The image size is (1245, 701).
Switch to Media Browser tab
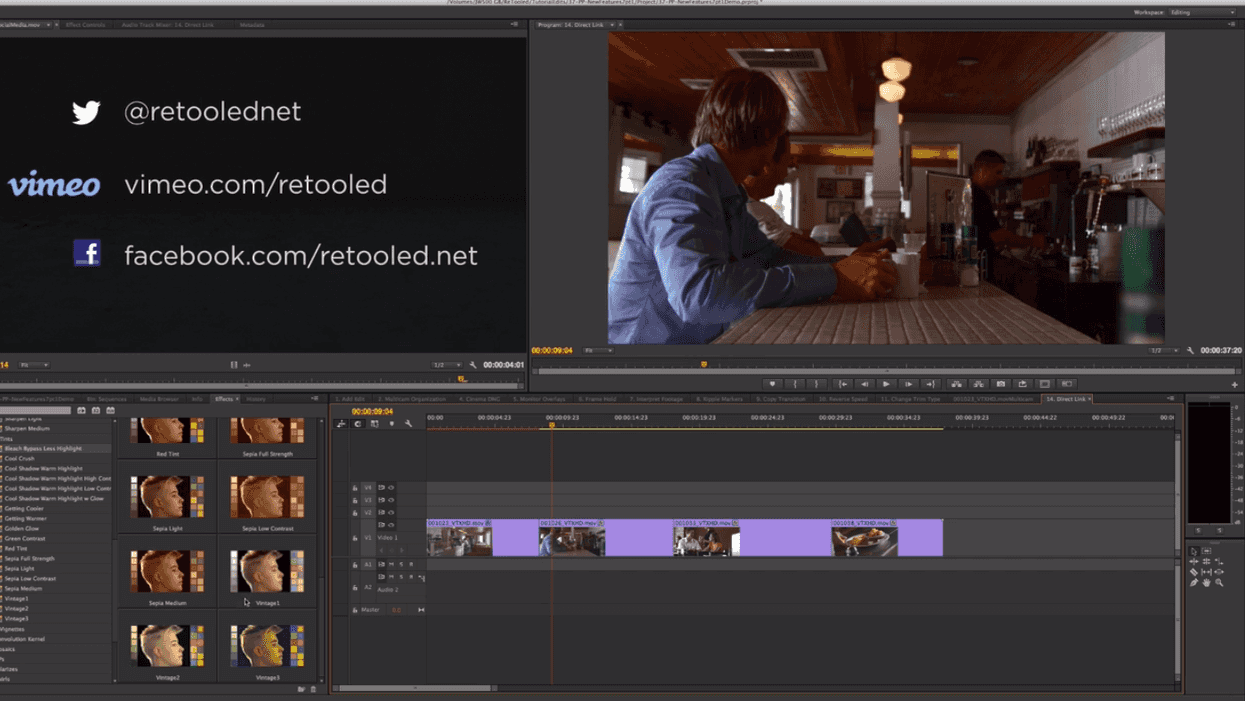pyautogui.click(x=159, y=399)
